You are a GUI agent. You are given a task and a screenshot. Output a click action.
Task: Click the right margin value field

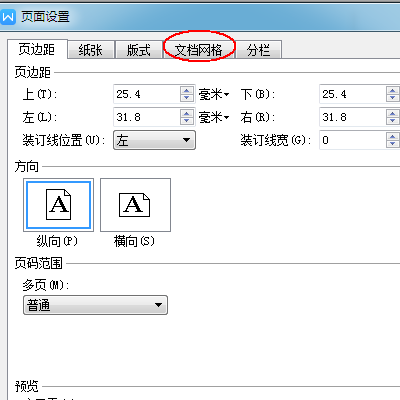click(x=353, y=117)
